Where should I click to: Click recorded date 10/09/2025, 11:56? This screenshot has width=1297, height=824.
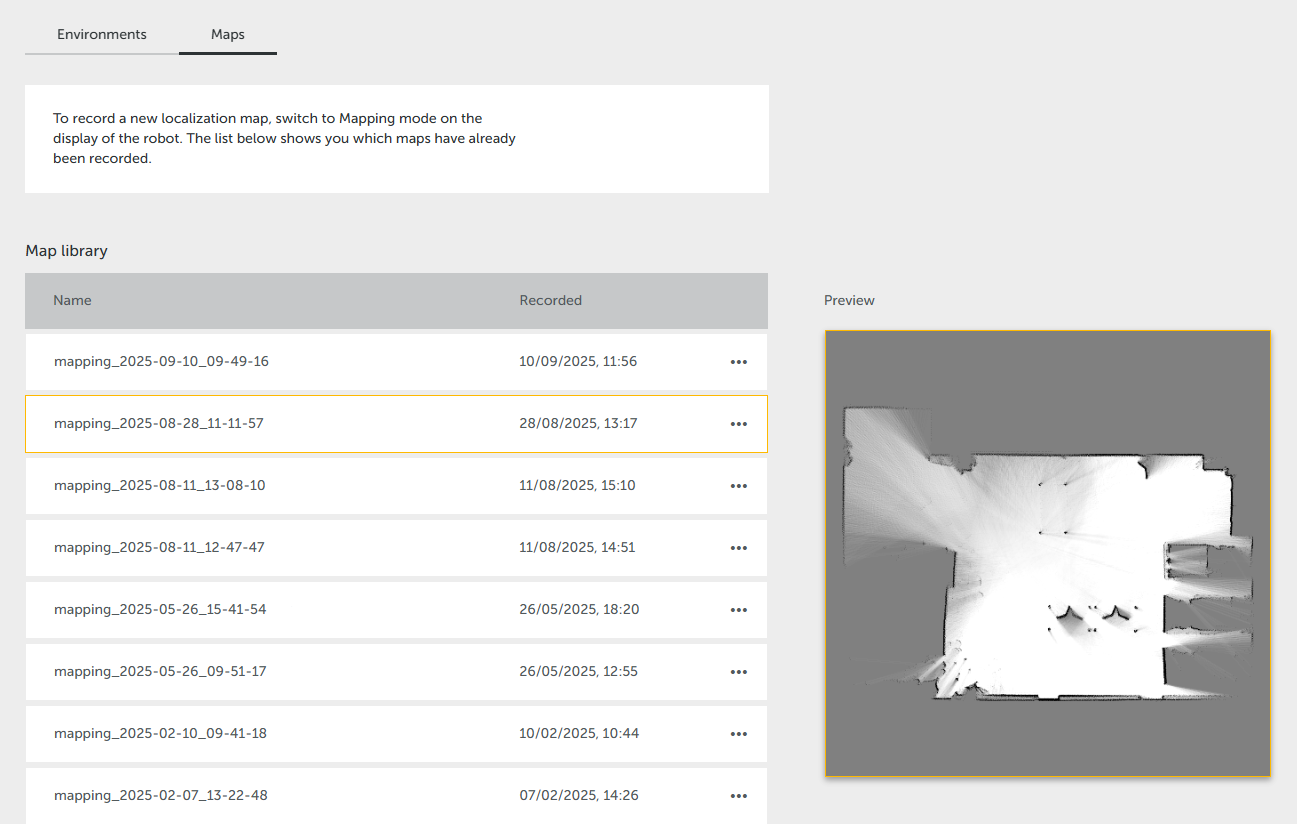coord(578,362)
